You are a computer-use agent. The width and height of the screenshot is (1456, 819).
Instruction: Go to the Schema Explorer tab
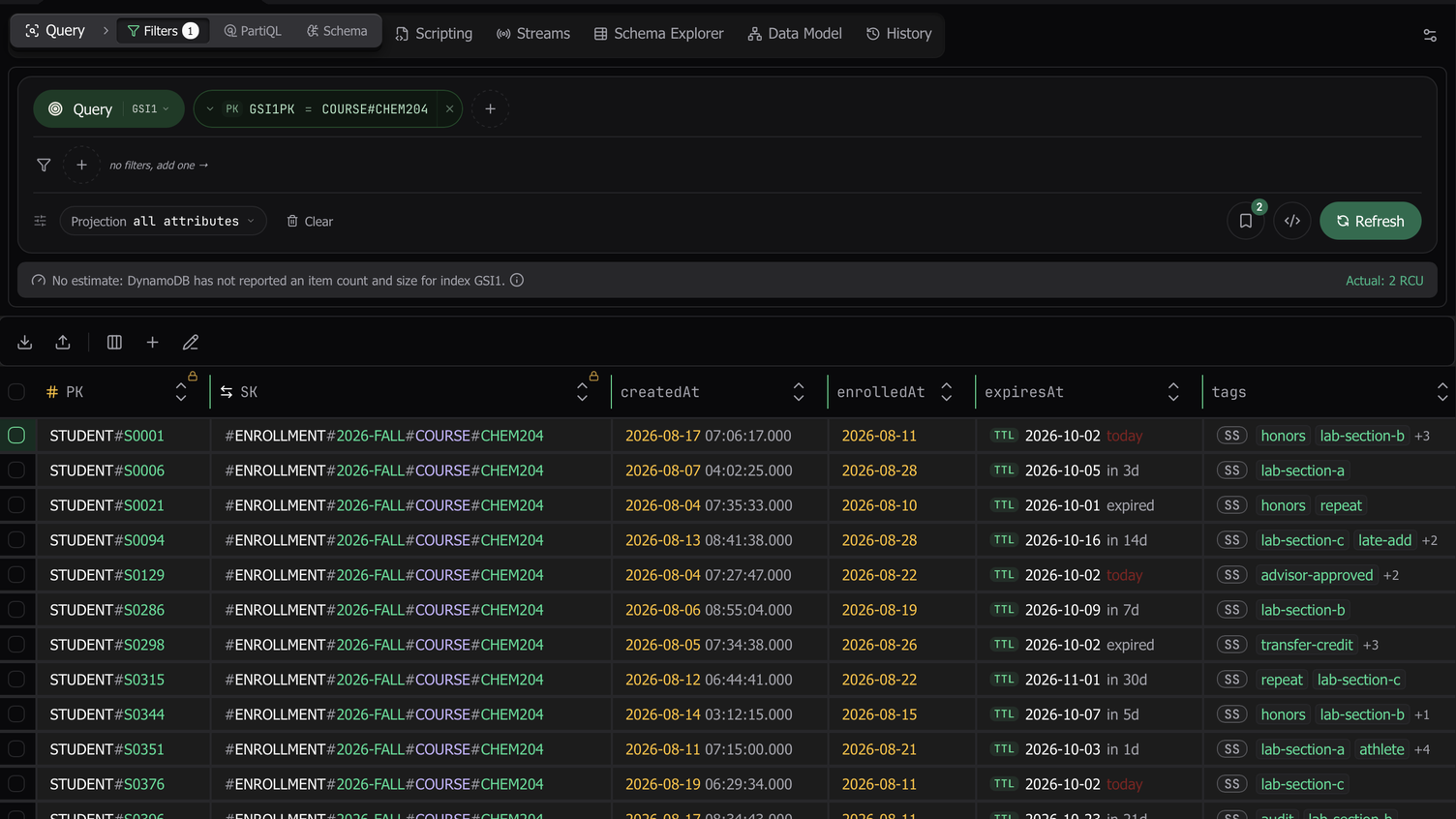coord(658,34)
